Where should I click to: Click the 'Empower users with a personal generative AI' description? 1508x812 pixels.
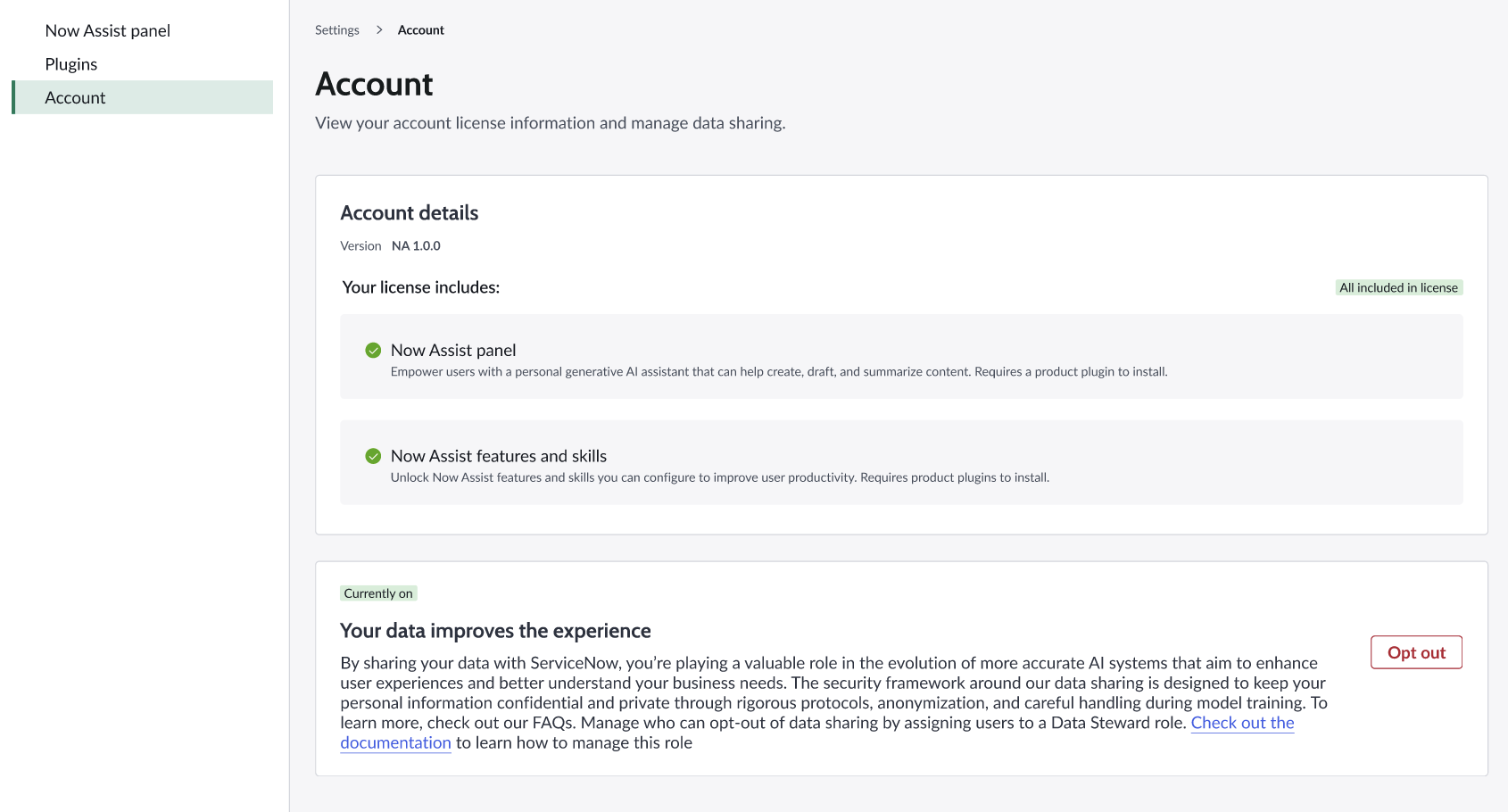(x=779, y=372)
